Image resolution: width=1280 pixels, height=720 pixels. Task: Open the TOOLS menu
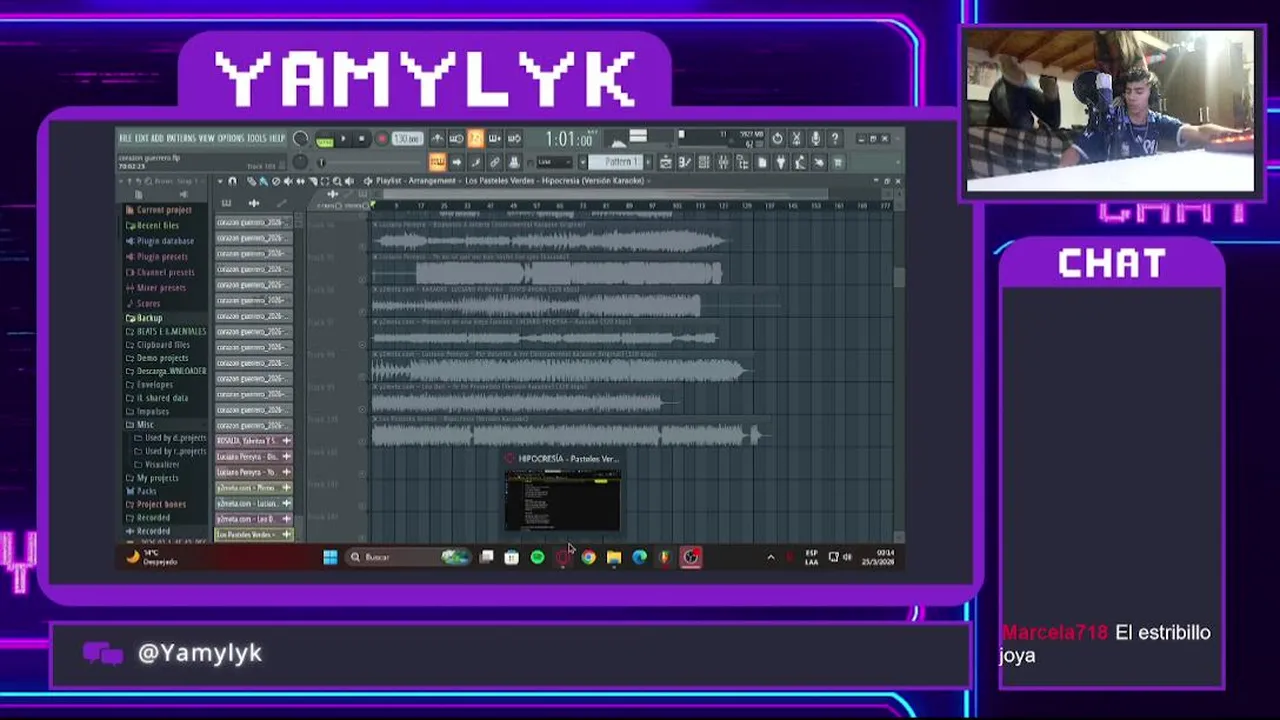(256, 138)
